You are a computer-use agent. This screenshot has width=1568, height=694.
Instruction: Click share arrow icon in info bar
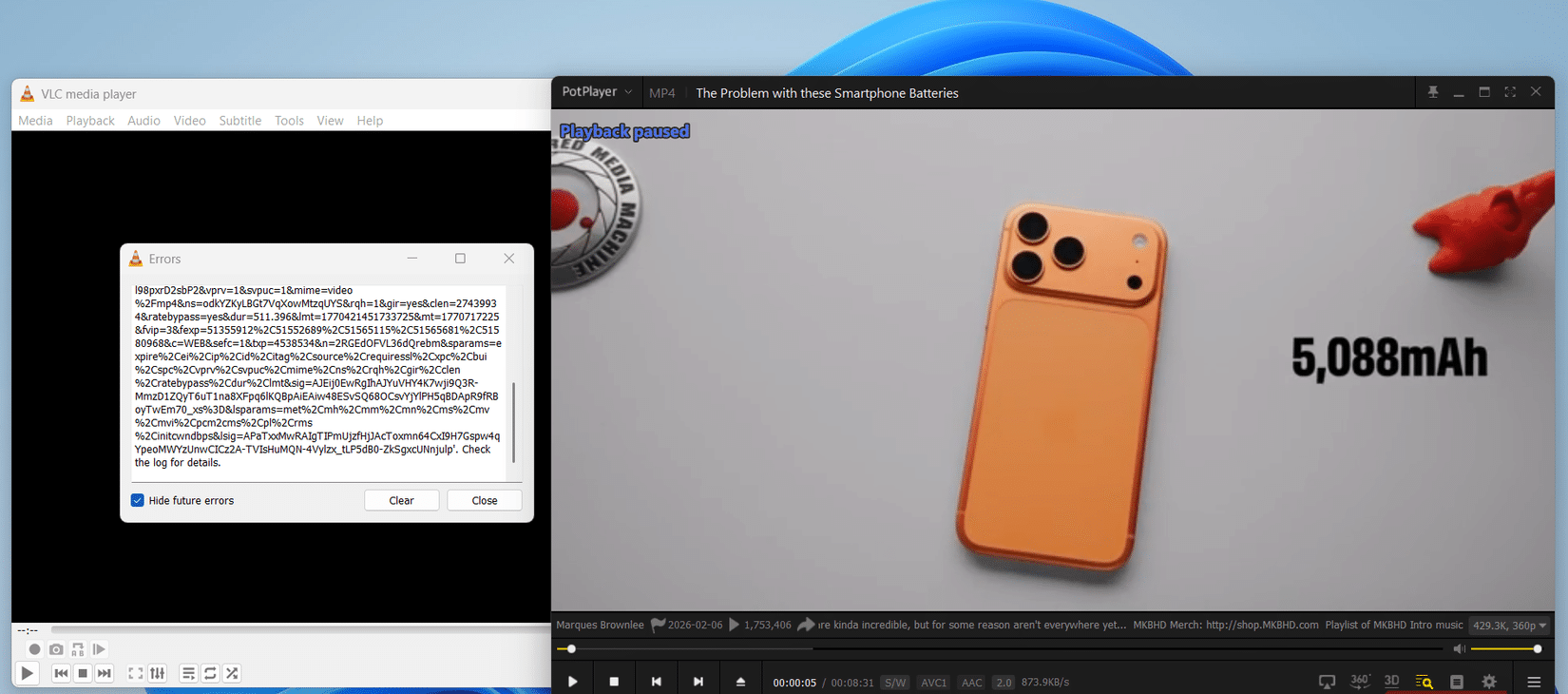click(806, 626)
